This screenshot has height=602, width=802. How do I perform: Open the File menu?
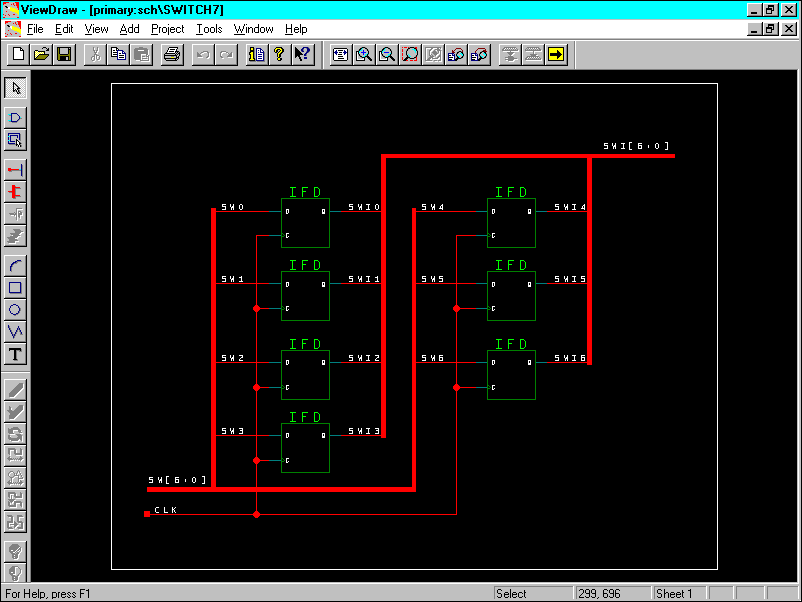pos(35,29)
